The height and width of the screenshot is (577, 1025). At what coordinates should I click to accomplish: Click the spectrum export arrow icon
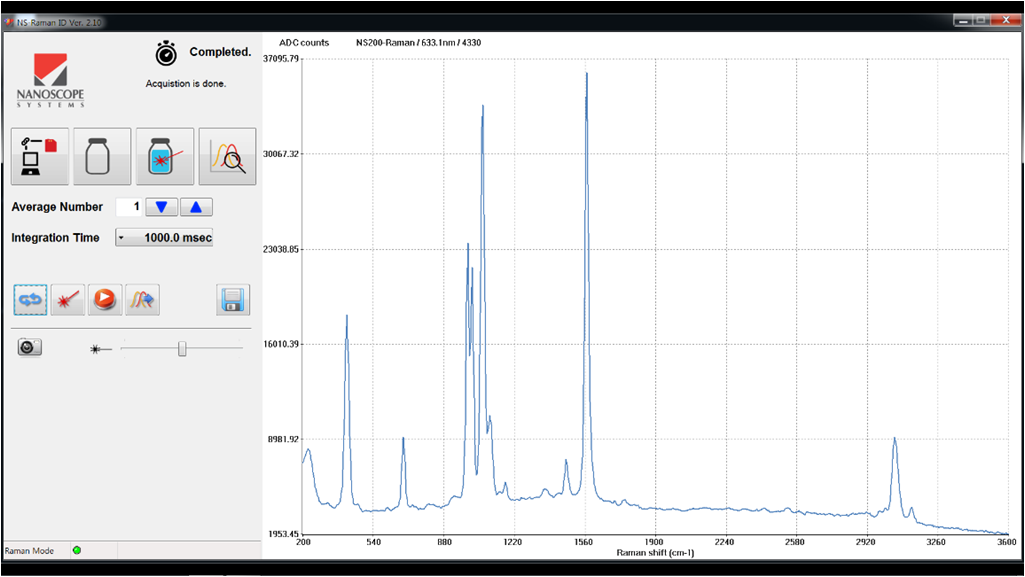pyautogui.click(x=142, y=300)
